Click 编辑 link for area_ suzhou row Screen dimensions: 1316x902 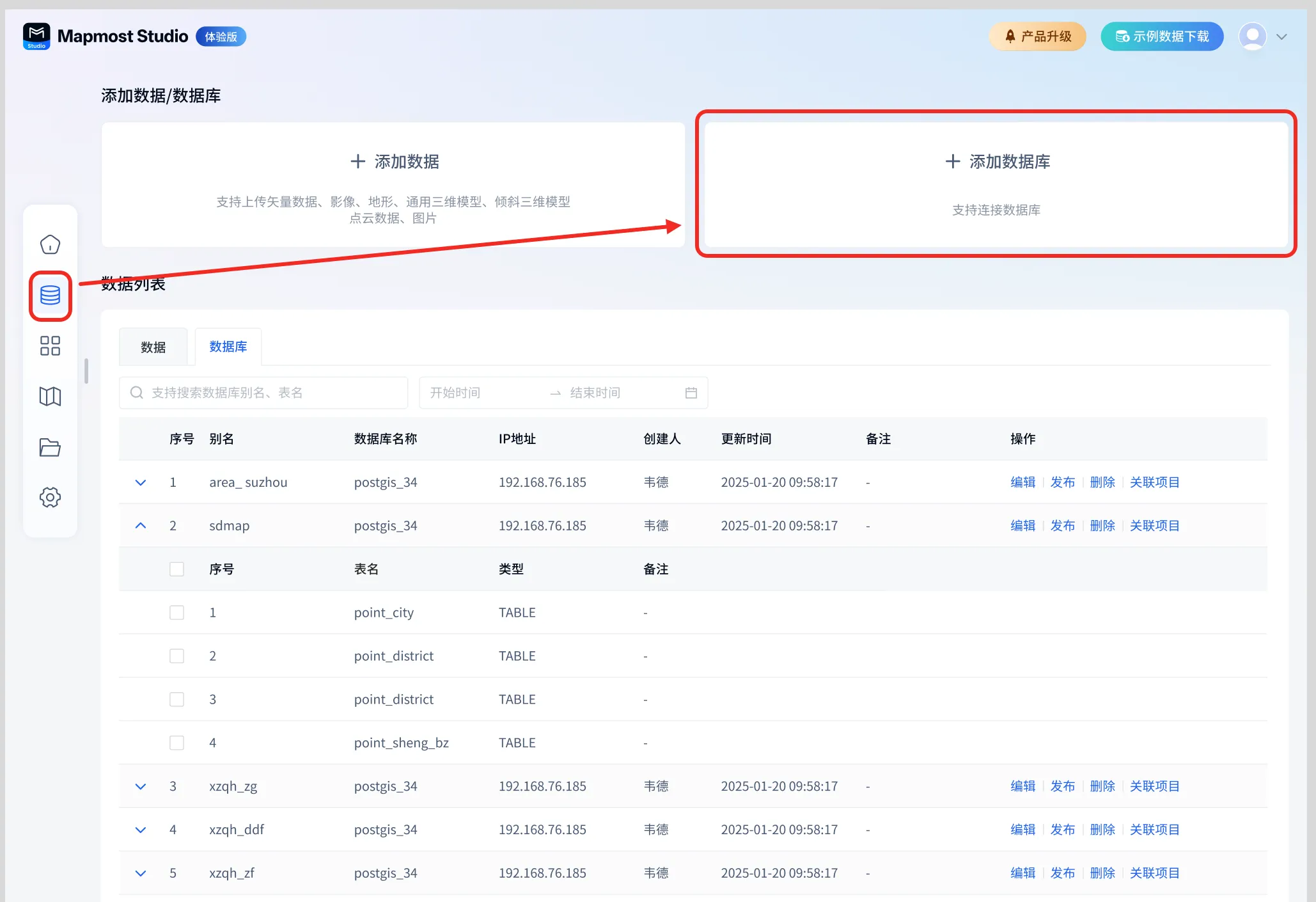tap(1022, 482)
